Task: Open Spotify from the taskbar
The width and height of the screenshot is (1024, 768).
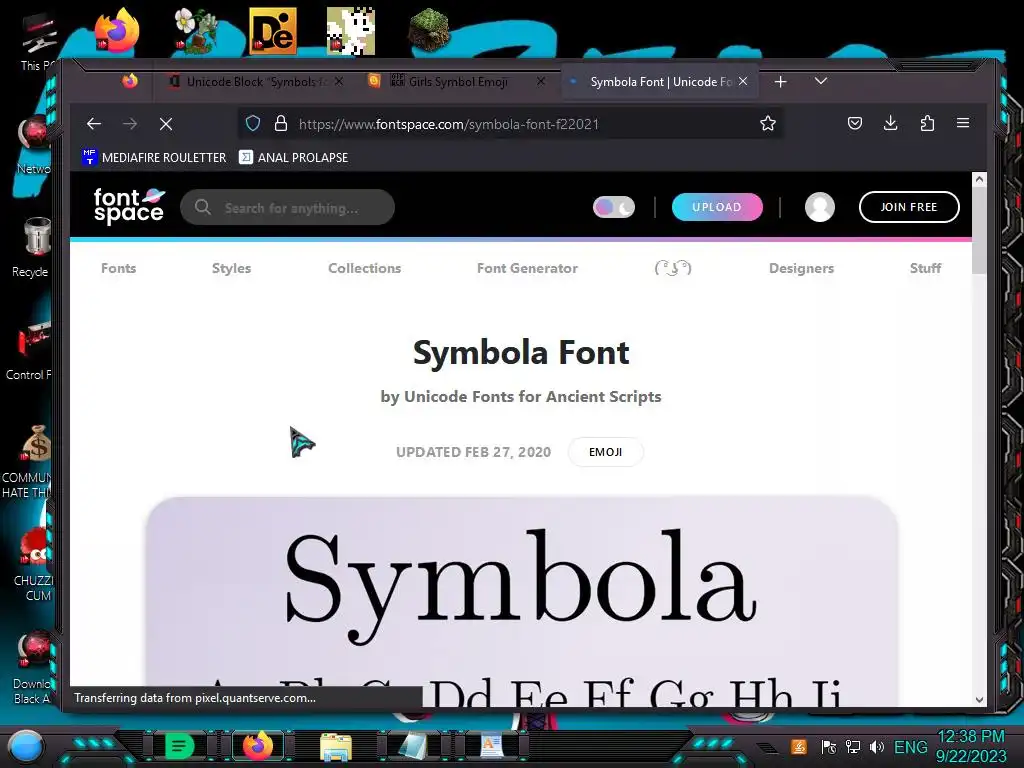Action: 179,746
